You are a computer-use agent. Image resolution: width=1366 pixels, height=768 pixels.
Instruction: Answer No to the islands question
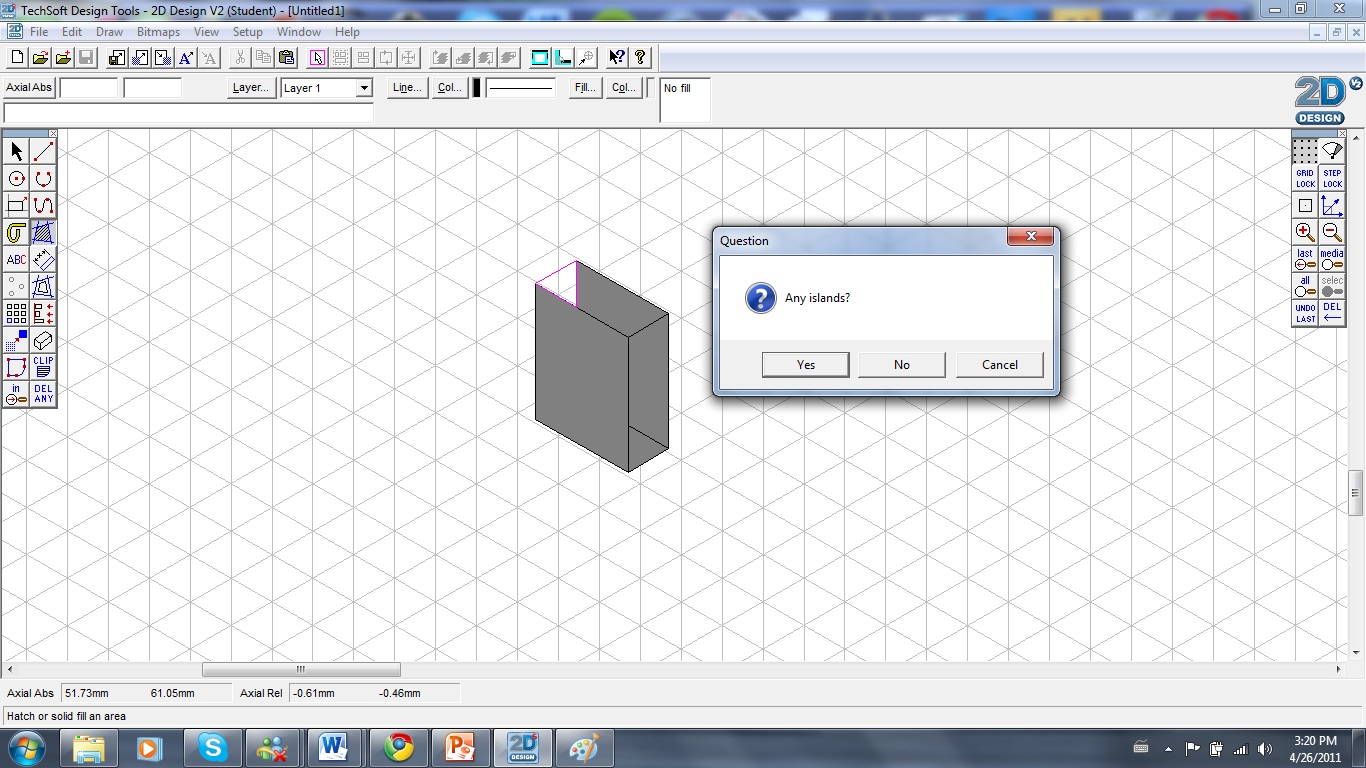coord(901,364)
